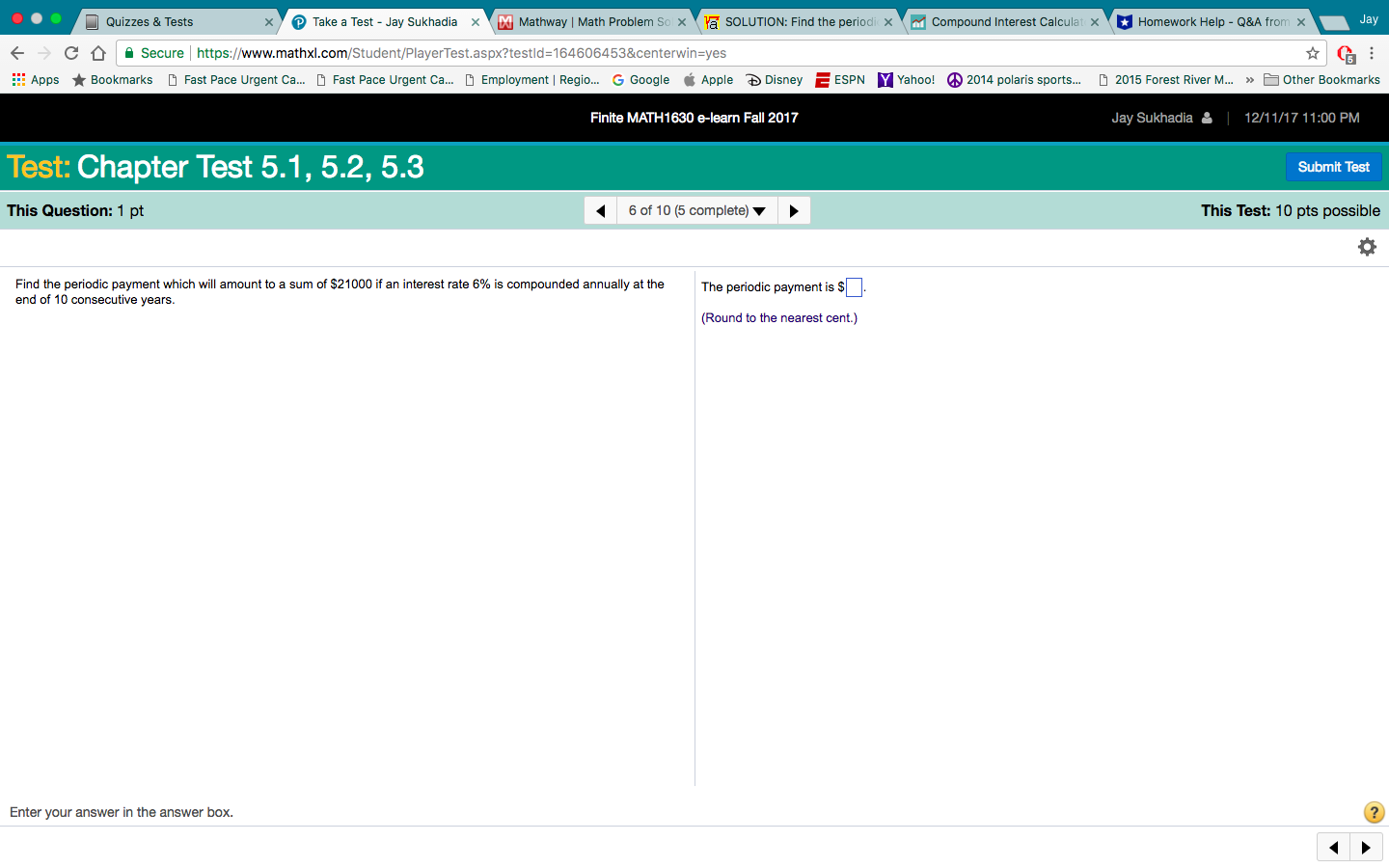The width and height of the screenshot is (1389, 868).
Task: Close the Homework Help tab
Action: [1301, 22]
